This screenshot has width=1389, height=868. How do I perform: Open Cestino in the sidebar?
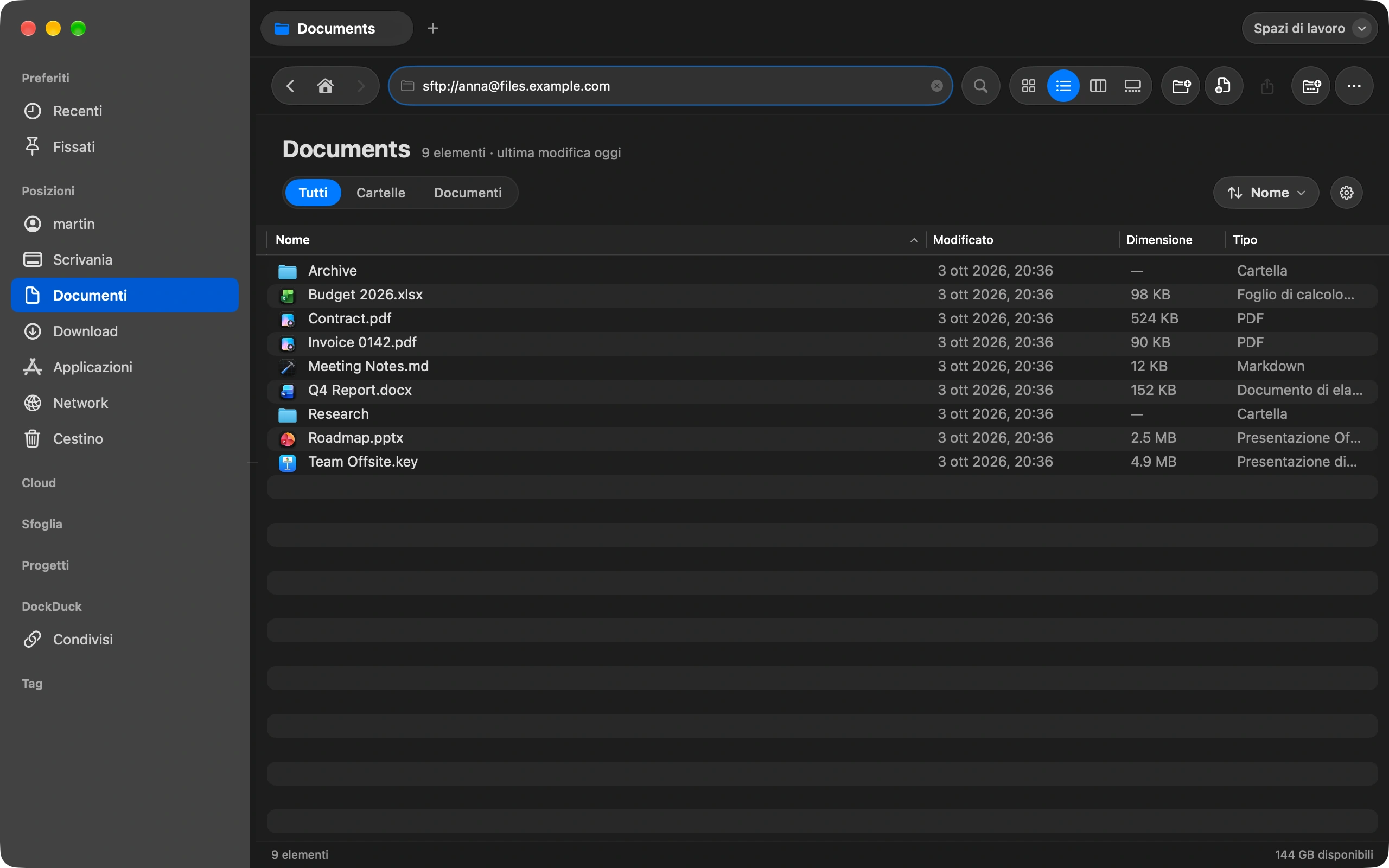125,438
